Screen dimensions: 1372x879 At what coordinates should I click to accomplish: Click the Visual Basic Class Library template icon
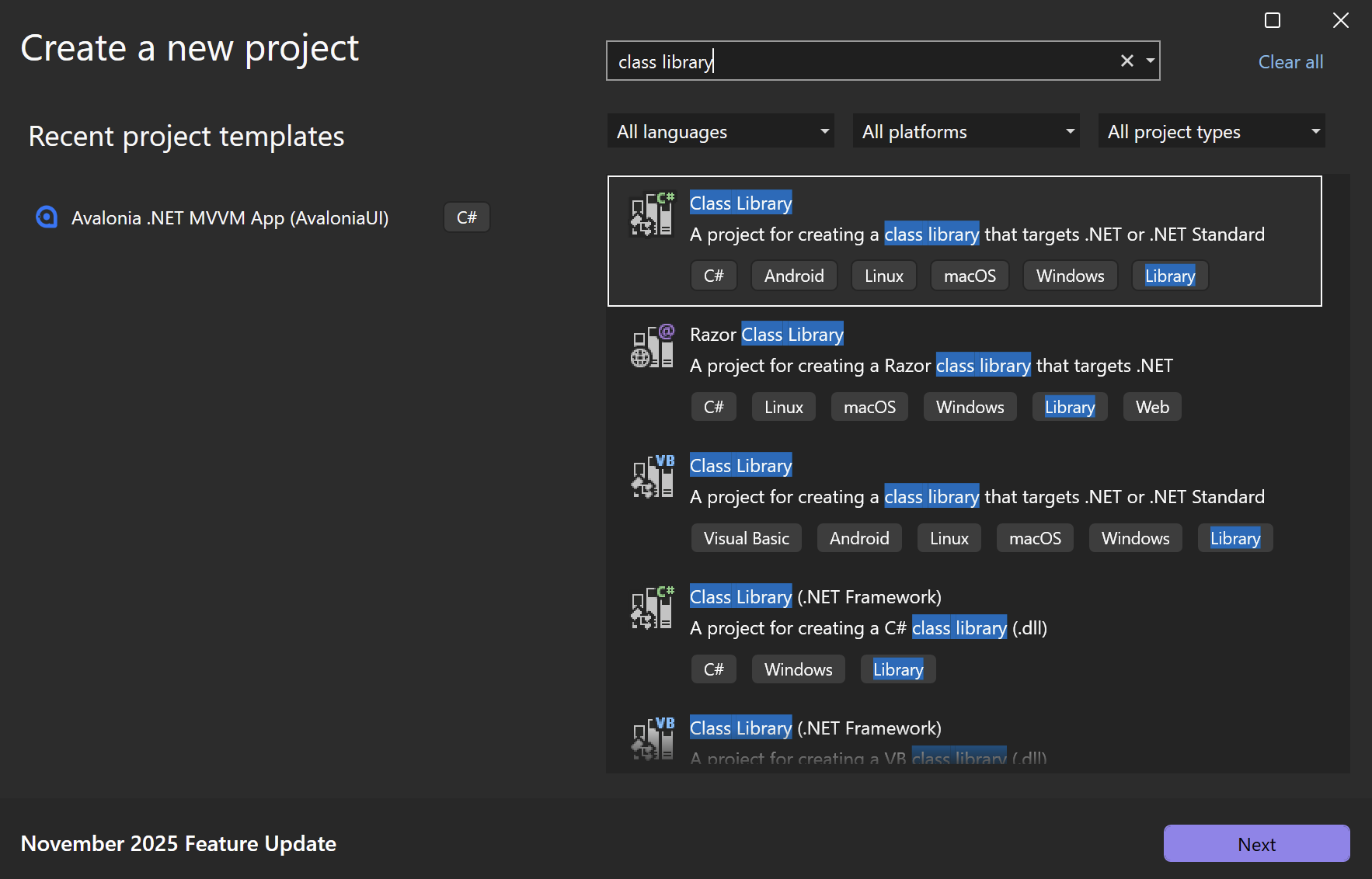coord(652,477)
